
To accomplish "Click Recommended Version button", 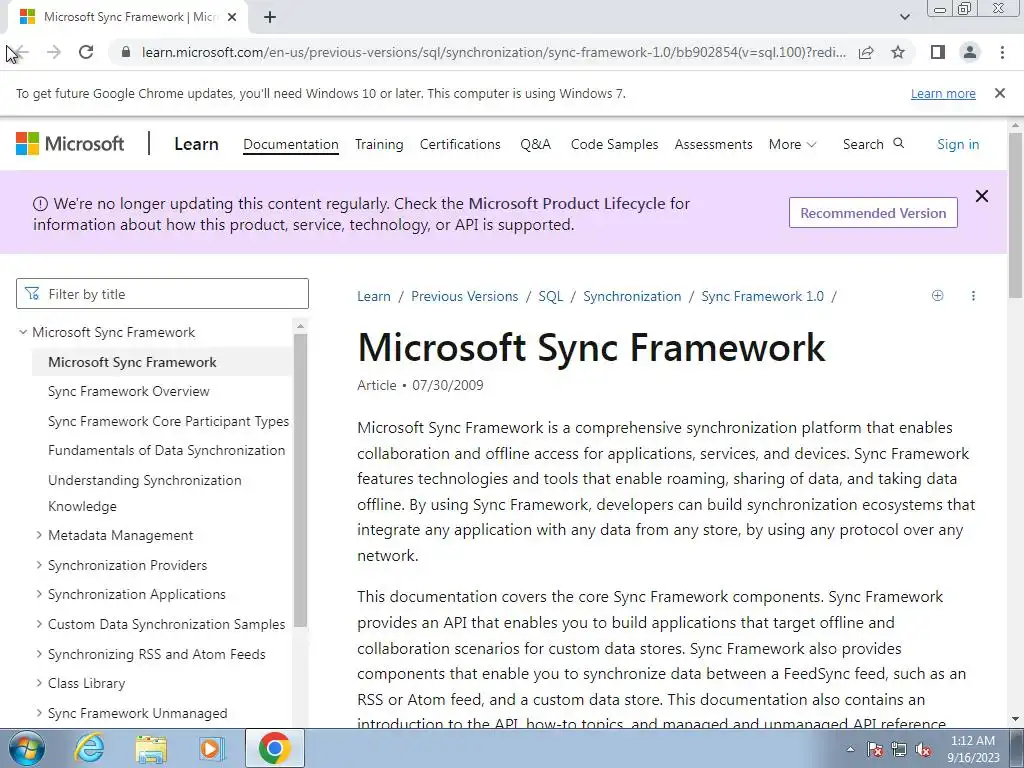I will click(873, 213).
